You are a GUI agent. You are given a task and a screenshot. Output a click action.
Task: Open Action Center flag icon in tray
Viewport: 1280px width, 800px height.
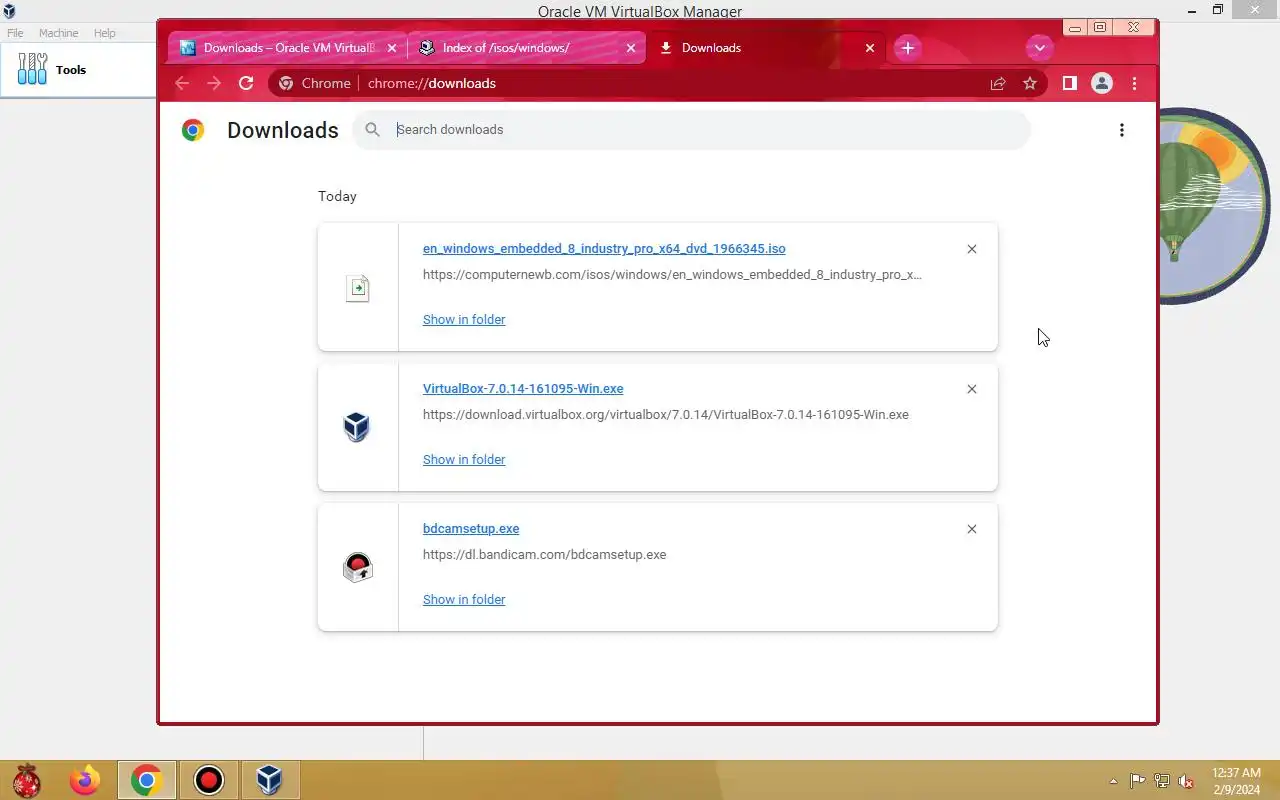tap(1138, 781)
